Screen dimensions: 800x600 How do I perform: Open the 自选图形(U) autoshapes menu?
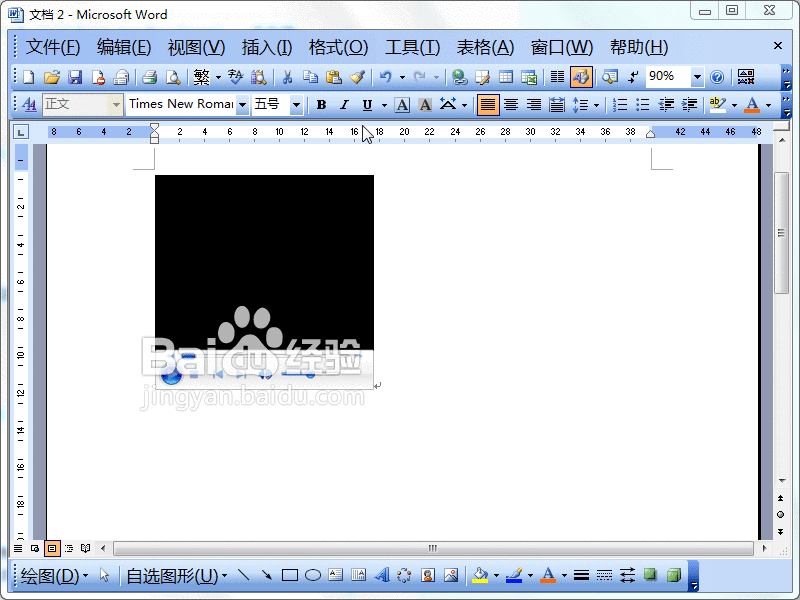pos(177,576)
